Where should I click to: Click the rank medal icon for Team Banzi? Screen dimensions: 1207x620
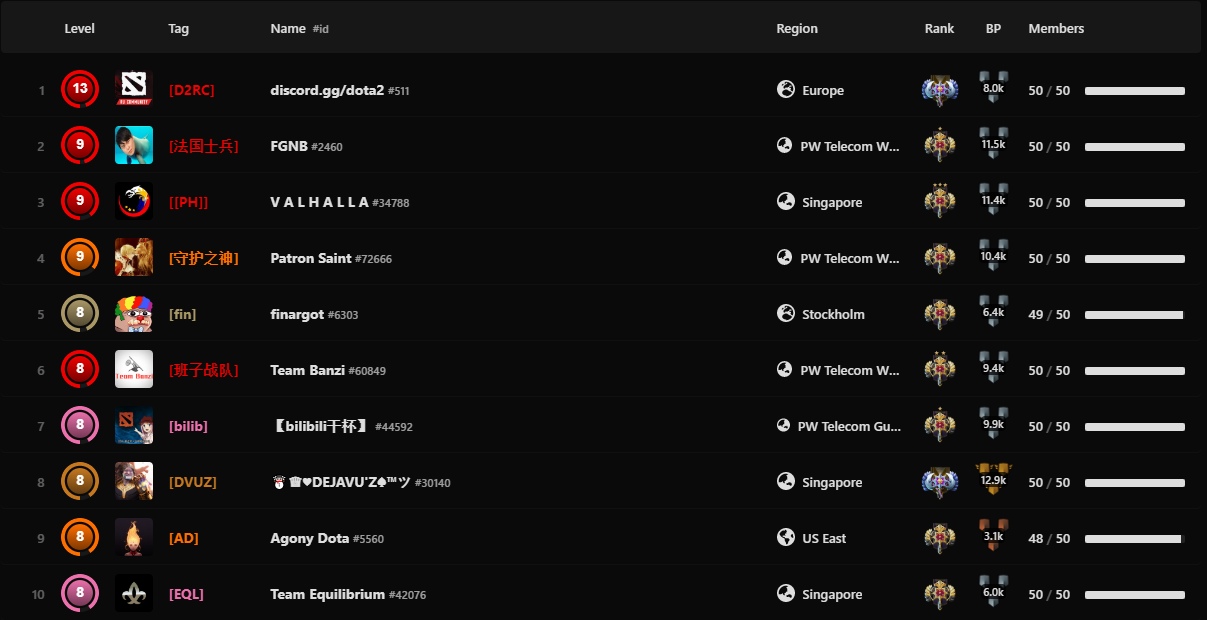coord(939,369)
